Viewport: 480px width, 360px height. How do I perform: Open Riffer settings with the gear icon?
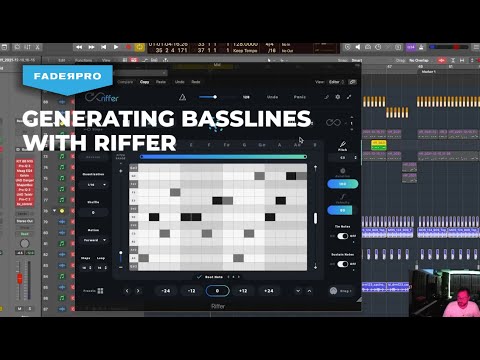click(x=338, y=97)
